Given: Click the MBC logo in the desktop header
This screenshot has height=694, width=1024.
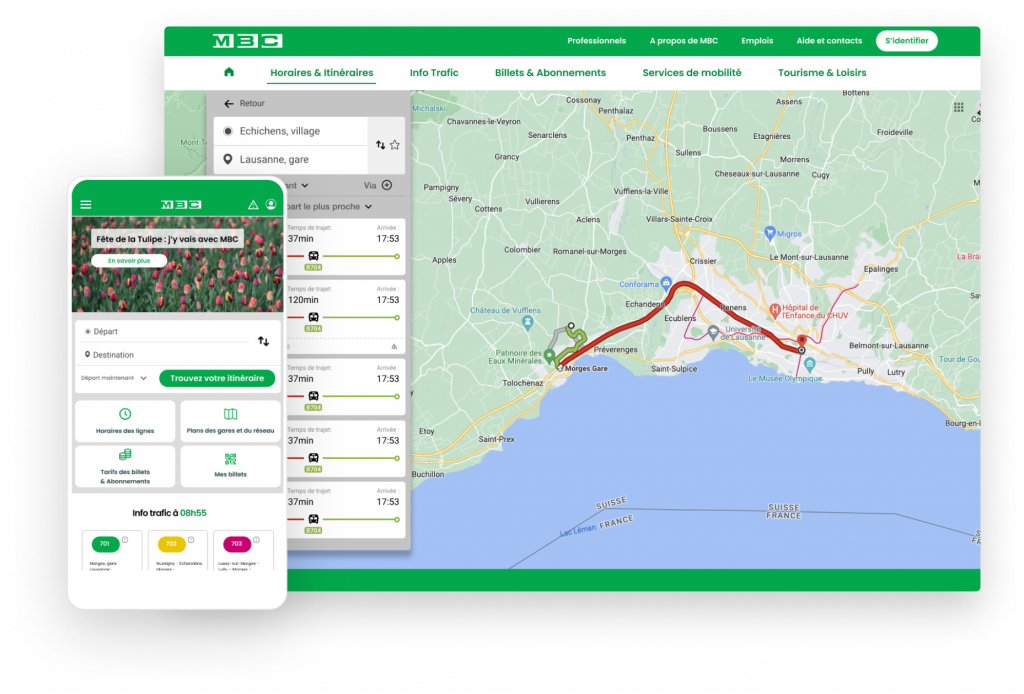Looking at the screenshot, I should [248, 41].
